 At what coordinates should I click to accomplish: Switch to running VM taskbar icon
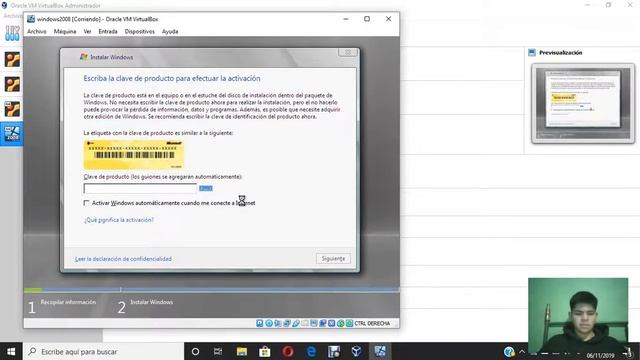(380, 351)
